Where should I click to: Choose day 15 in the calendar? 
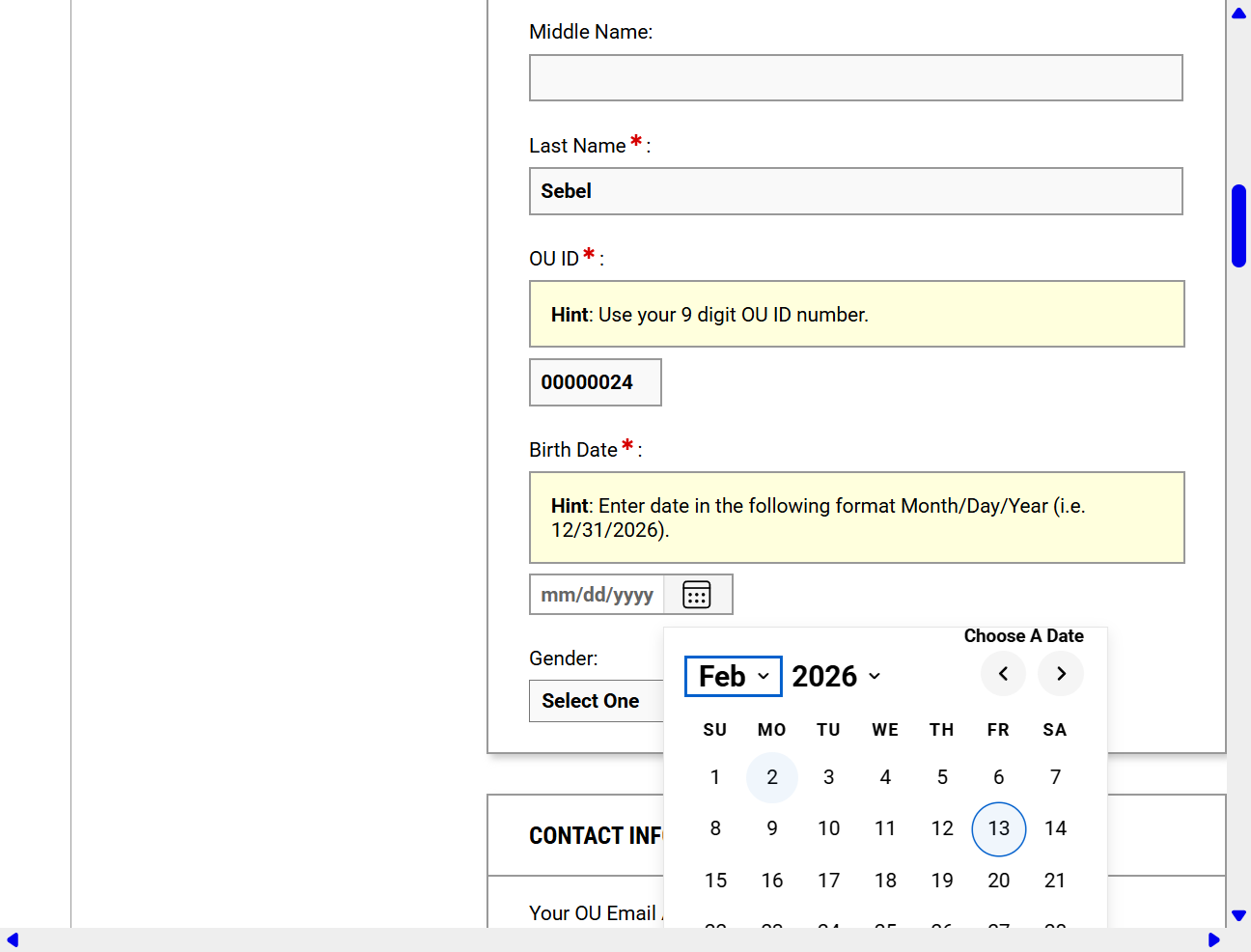715,881
